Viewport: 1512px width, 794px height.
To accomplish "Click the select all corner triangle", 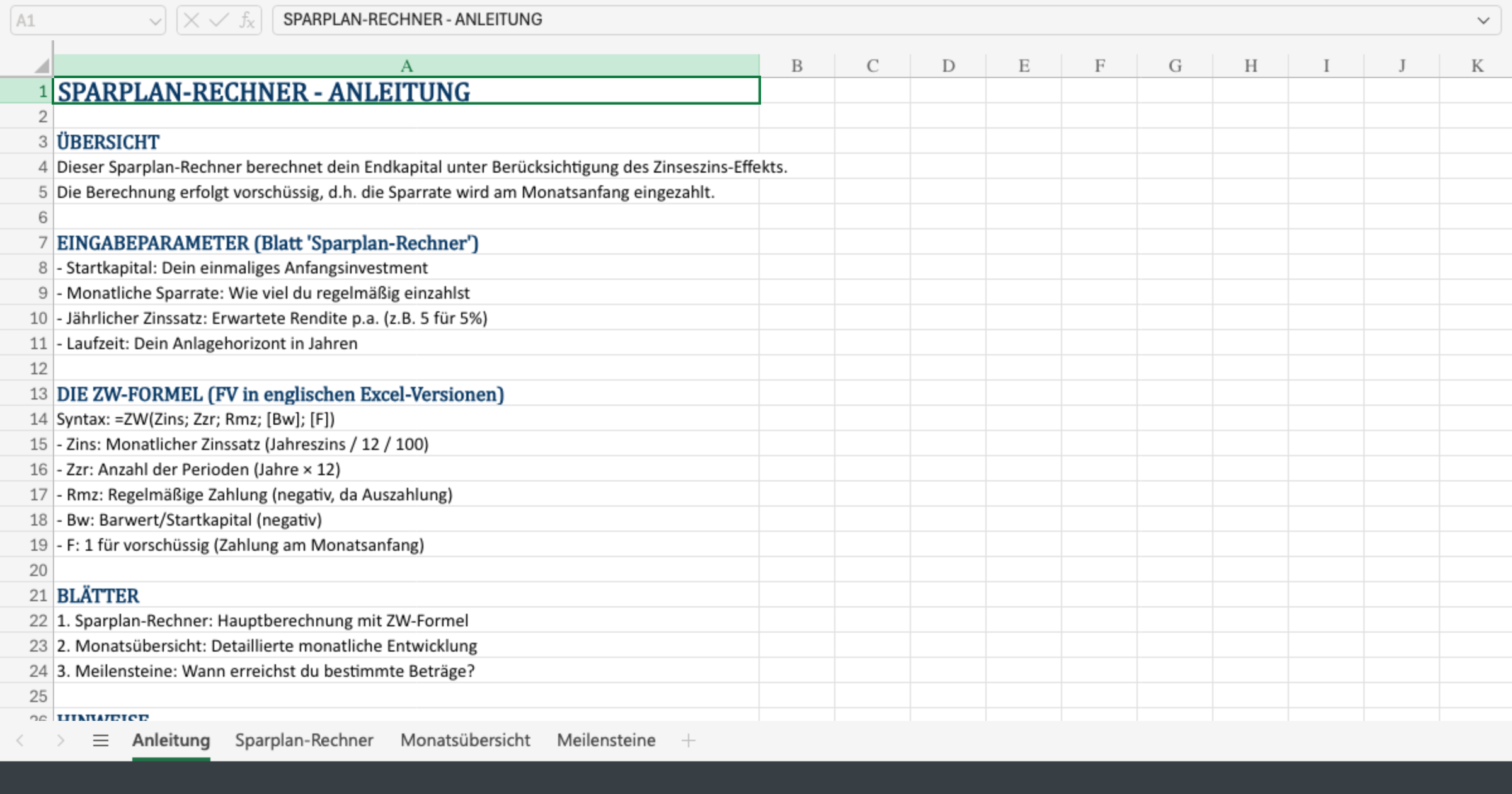I will (x=42, y=66).
